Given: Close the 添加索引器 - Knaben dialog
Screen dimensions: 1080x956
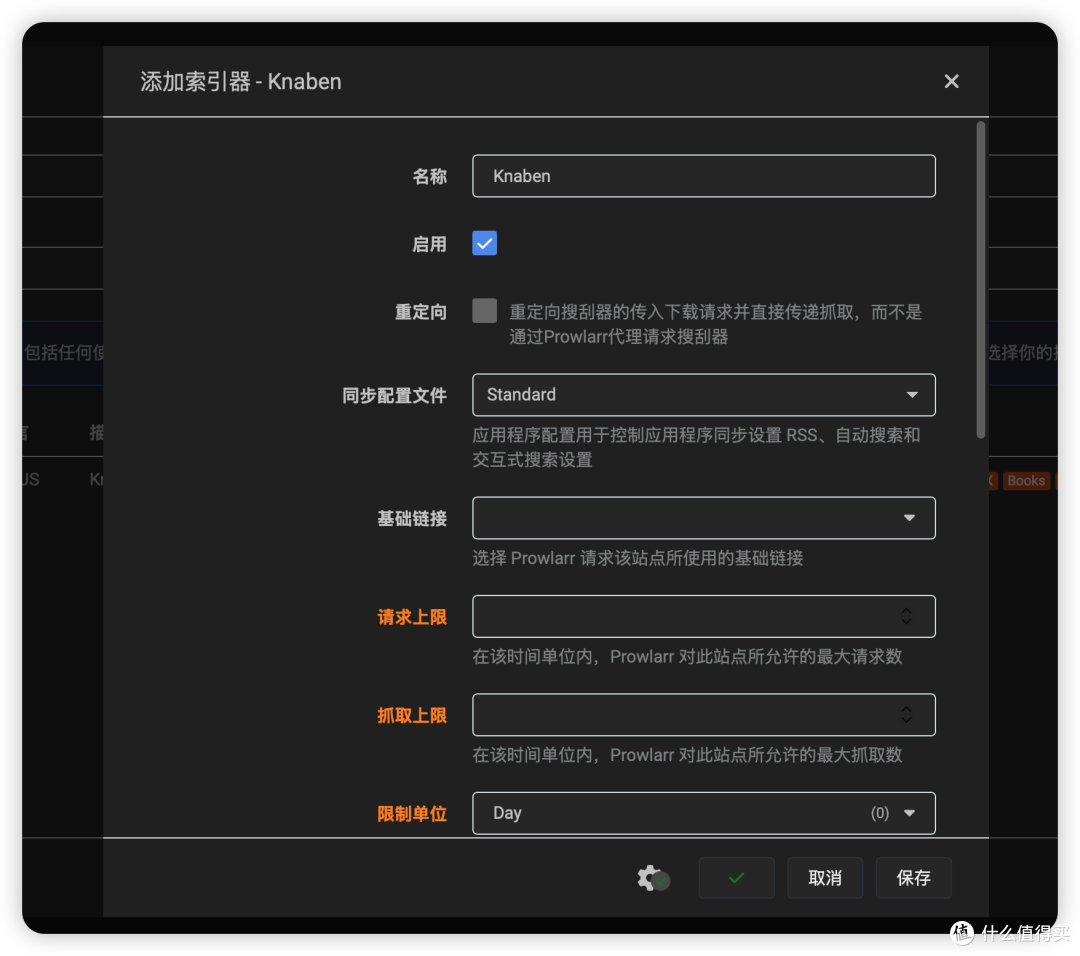Looking at the screenshot, I should 951,81.
